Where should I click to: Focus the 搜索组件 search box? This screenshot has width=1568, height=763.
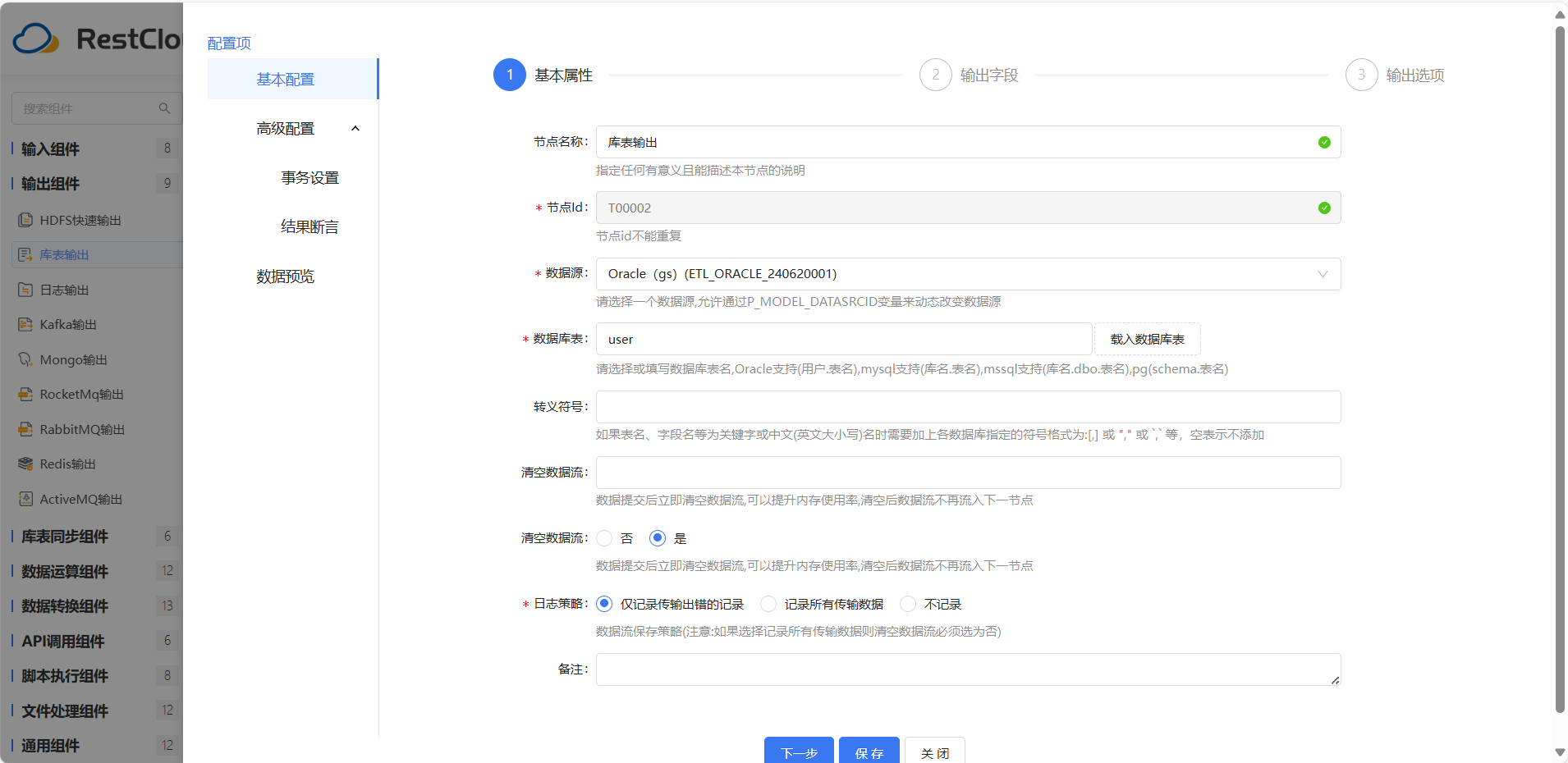tap(97, 108)
